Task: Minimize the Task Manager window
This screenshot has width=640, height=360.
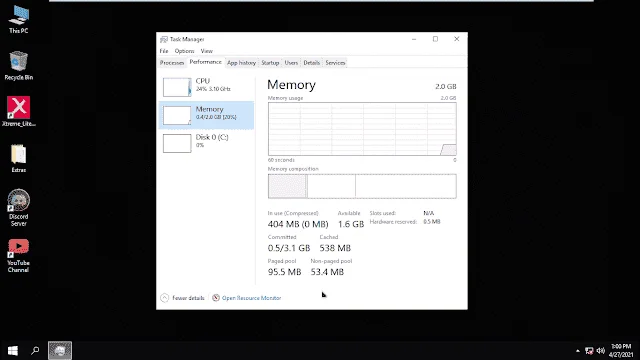Action: pyautogui.click(x=414, y=39)
